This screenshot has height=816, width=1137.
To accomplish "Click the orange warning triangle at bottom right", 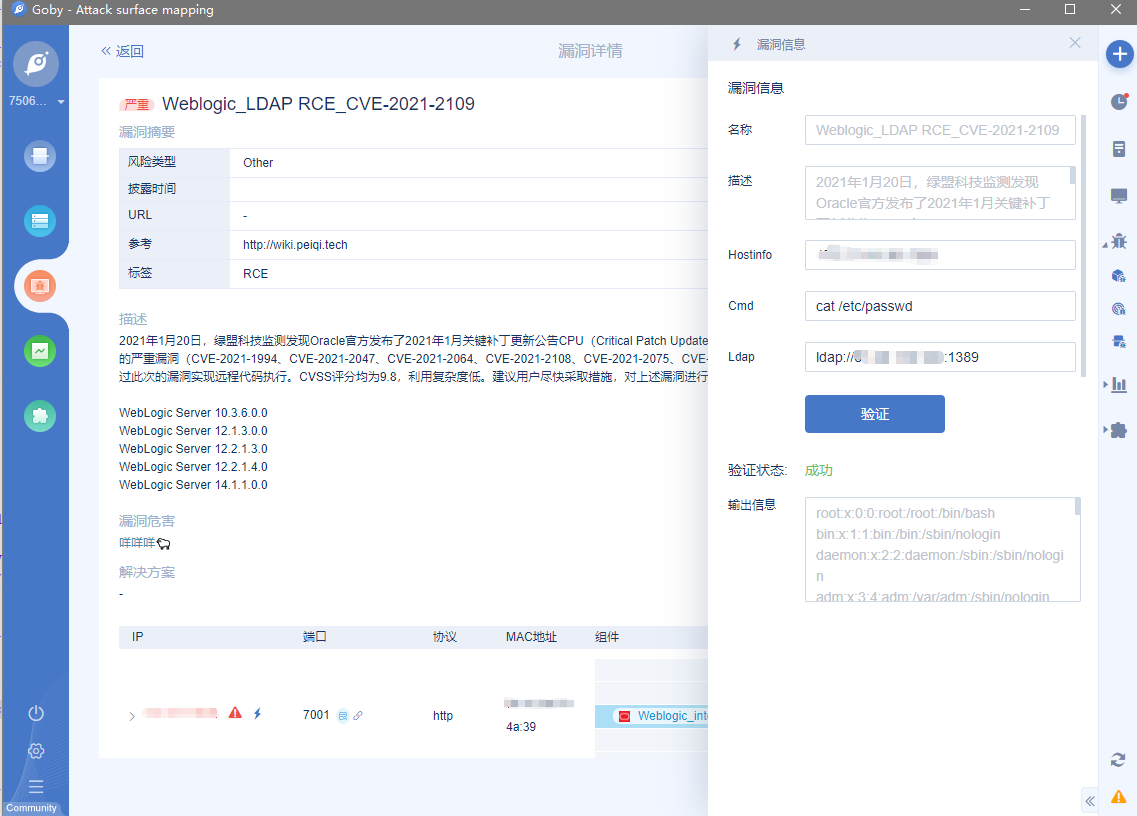I will [1119, 797].
